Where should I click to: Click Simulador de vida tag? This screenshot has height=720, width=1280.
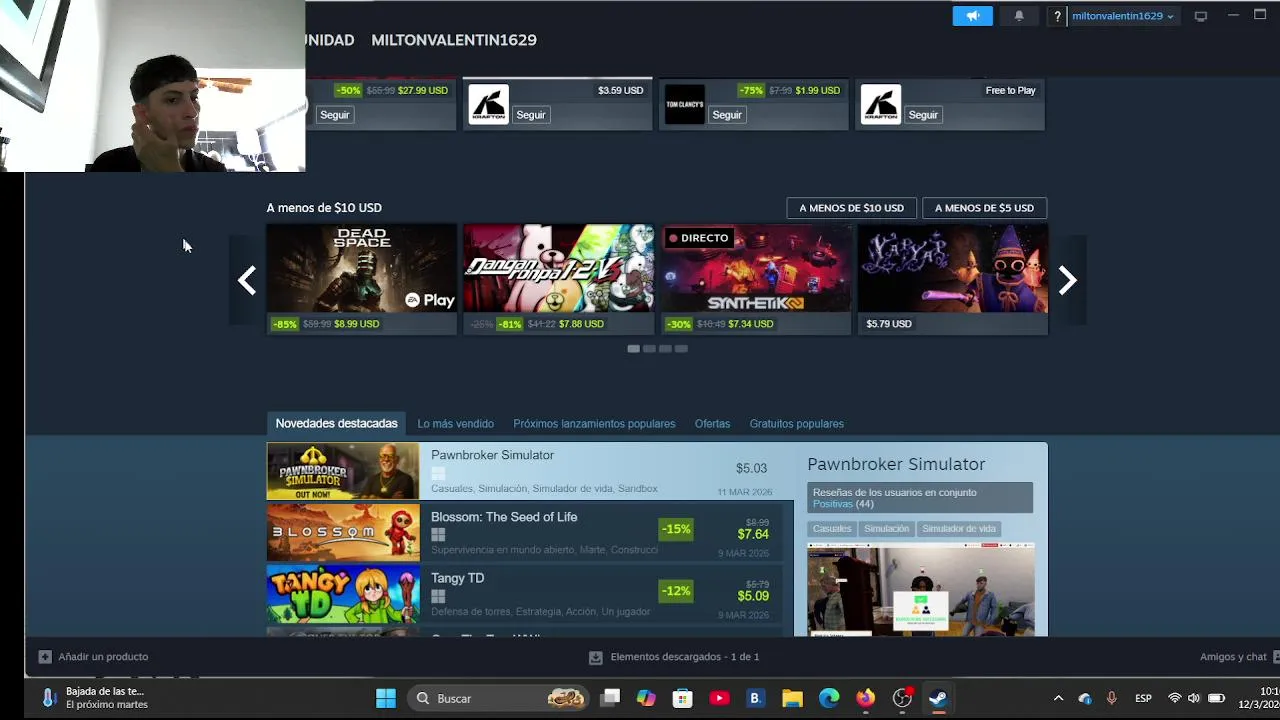pyautogui.click(x=958, y=529)
